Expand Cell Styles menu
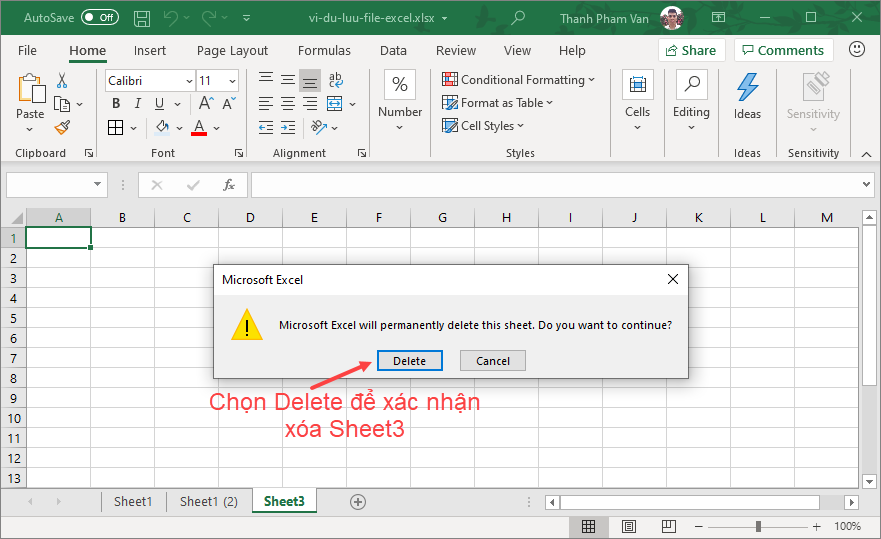 (x=483, y=126)
